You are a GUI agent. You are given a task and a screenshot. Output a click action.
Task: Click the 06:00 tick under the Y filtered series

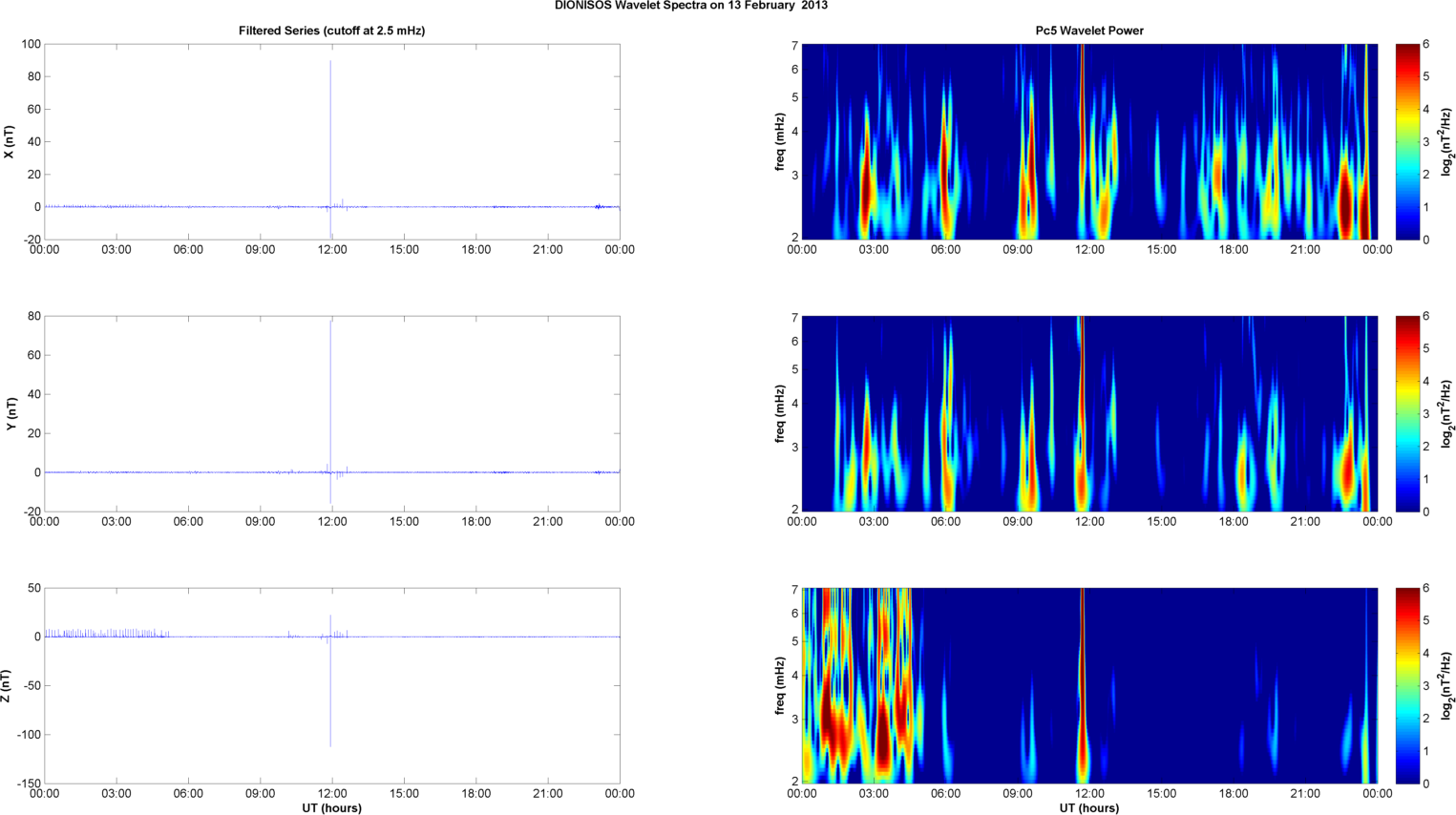pos(188,522)
